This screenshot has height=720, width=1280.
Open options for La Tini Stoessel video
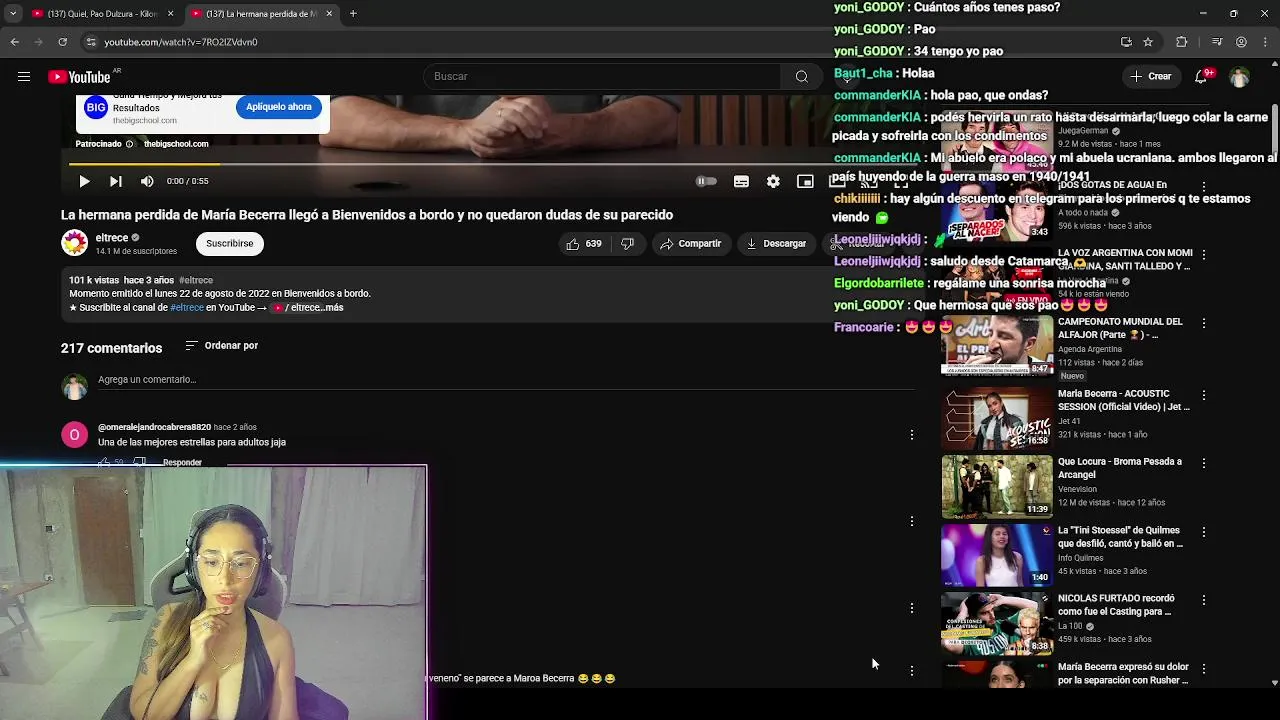click(x=1204, y=533)
